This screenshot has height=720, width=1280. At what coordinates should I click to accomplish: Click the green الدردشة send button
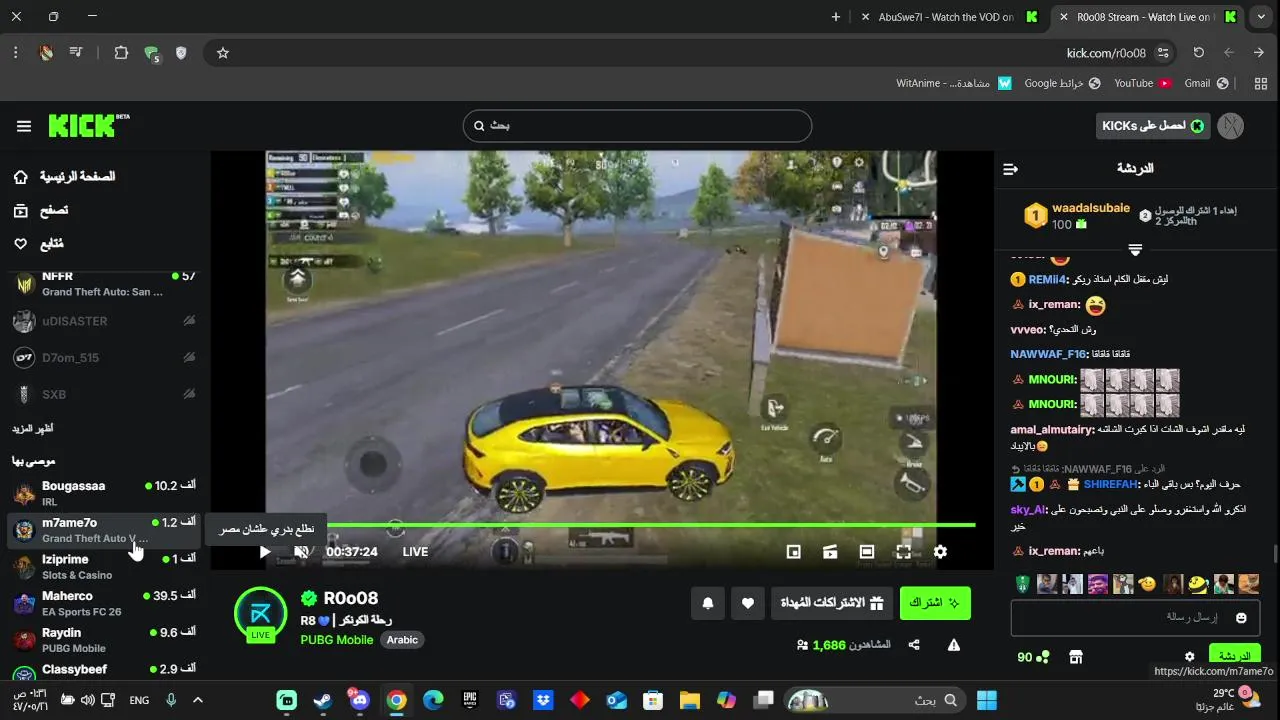pyautogui.click(x=1234, y=656)
